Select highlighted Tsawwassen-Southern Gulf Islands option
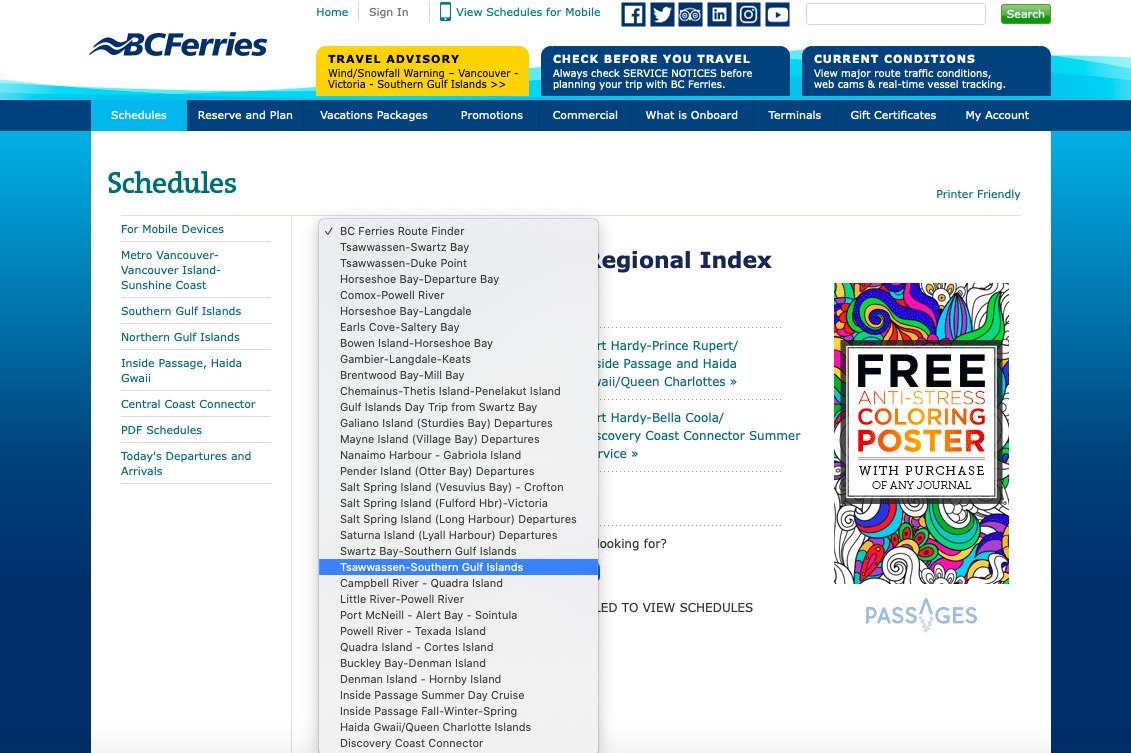The width and height of the screenshot is (1131, 753). point(459,568)
